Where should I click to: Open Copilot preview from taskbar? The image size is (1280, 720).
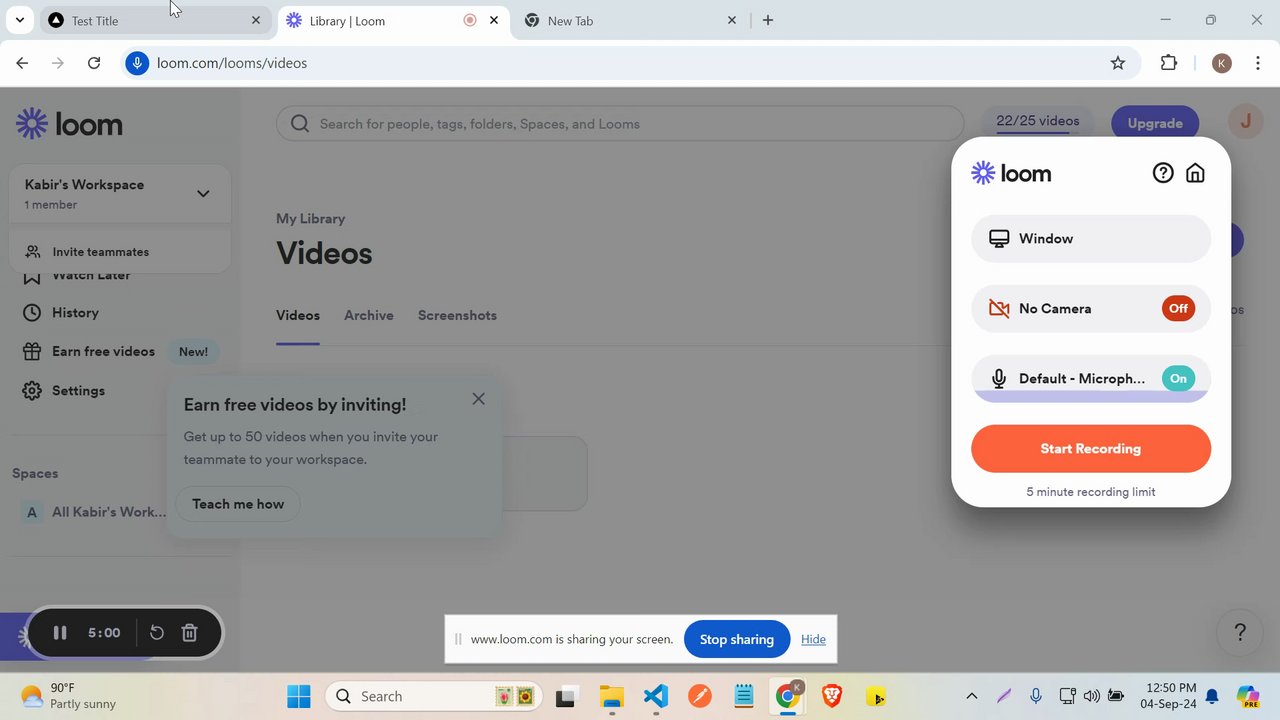click(1247, 696)
